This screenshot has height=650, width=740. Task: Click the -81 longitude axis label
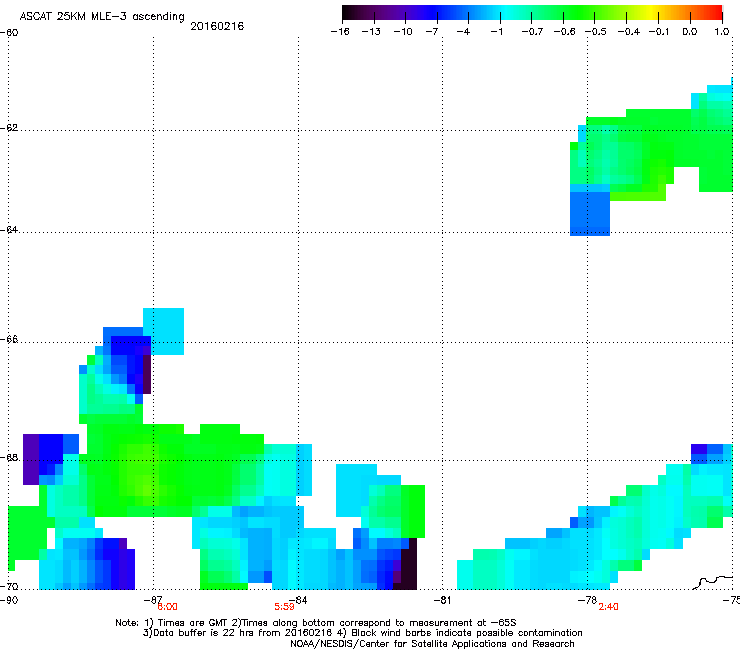(442, 599)
